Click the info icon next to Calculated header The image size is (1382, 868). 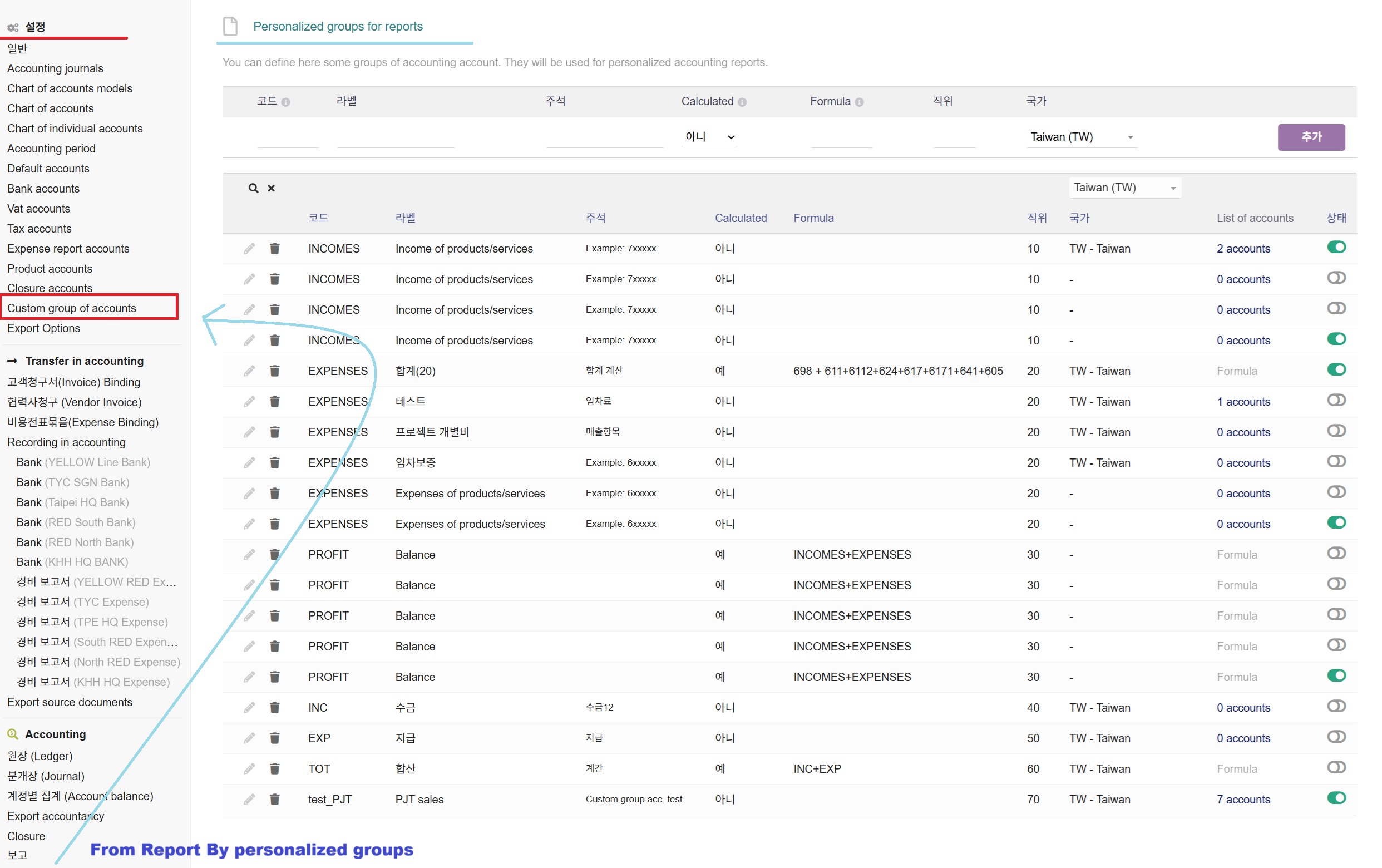(742, 102)
